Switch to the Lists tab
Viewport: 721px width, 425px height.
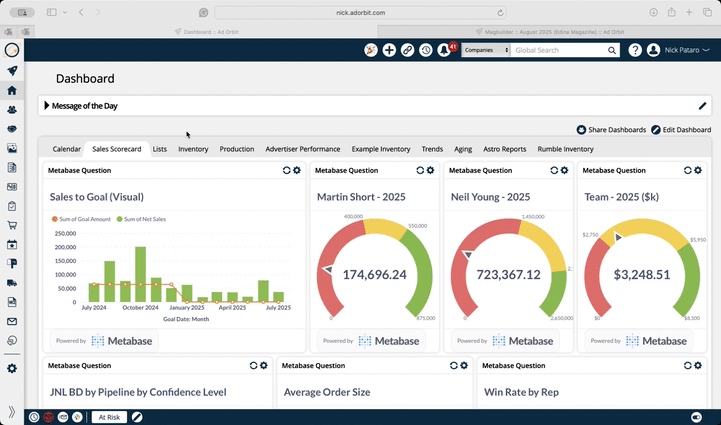pyautogui.click(x=160, y=149)
